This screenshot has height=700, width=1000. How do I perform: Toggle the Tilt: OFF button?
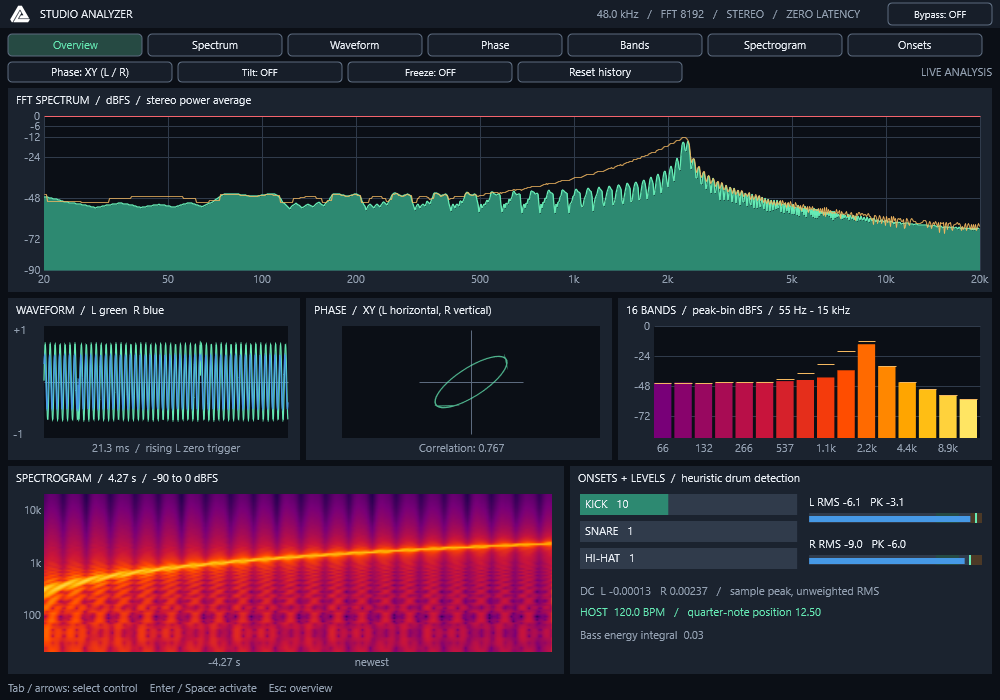pyautogui.click(x=260, y=72)
